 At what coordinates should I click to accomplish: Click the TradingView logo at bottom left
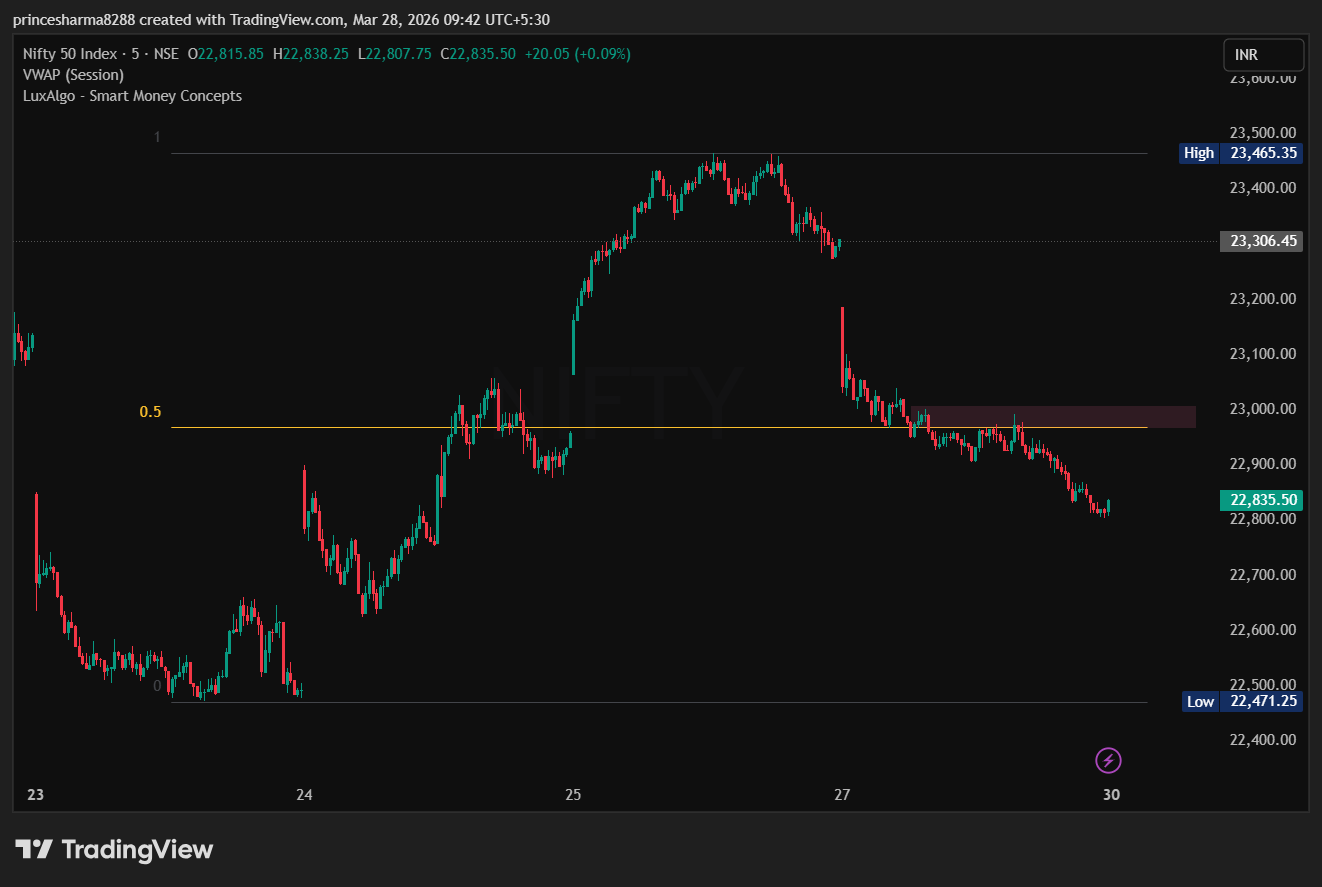click(x=114, y=850)
